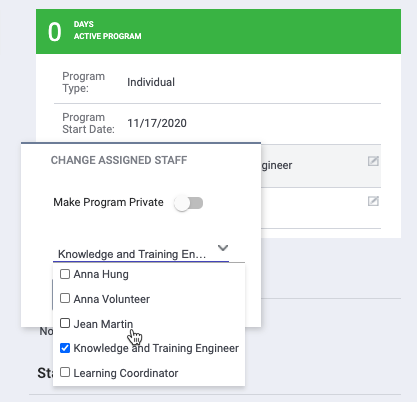The width and height of the screenshot is (417, 402).
Task: Click the Program Start Date value 11/17/2020
Action: coord(157,123)
